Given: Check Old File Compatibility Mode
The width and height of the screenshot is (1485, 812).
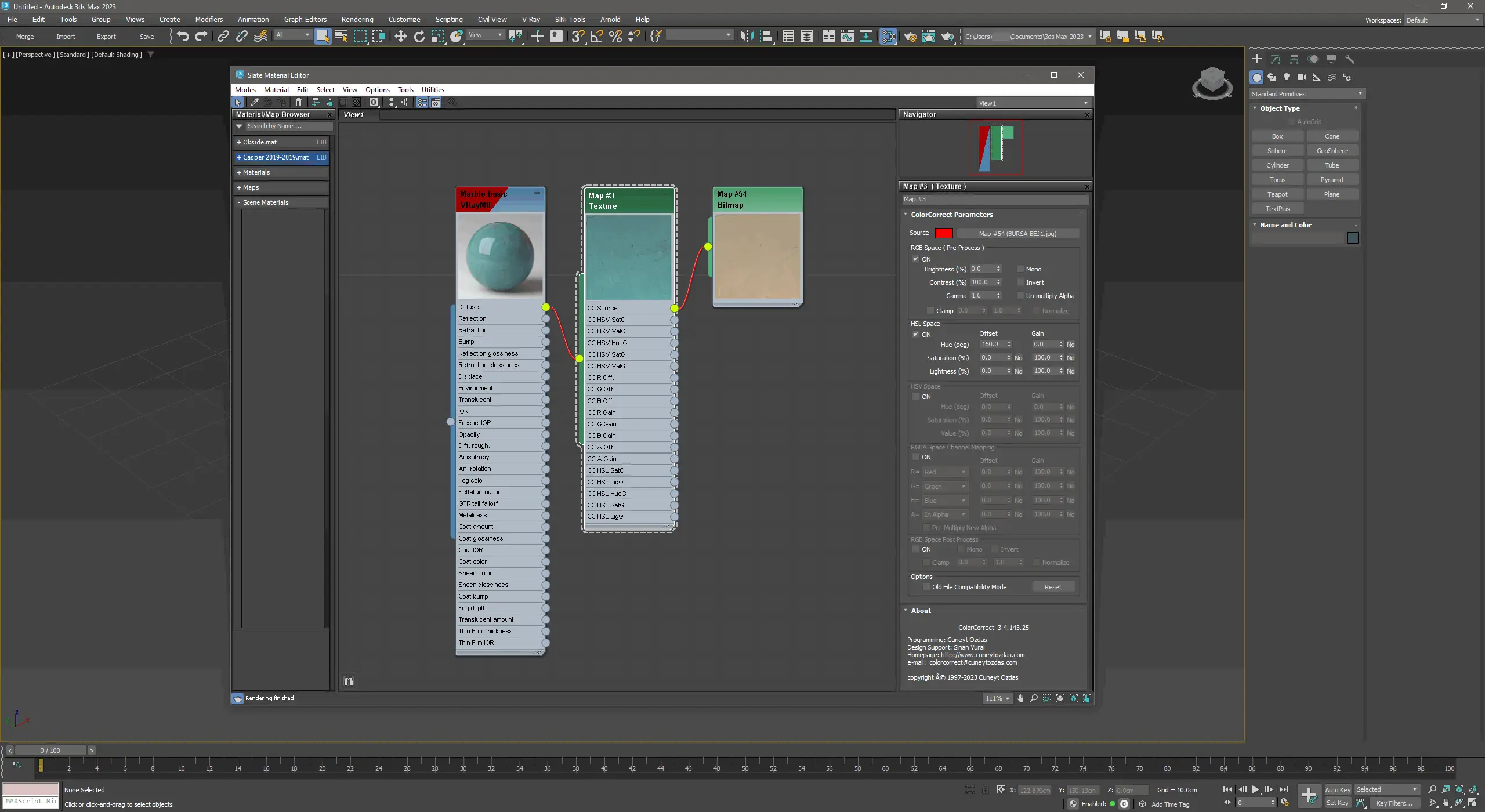Looking at the screenshot, I should (x=926, y=587).
